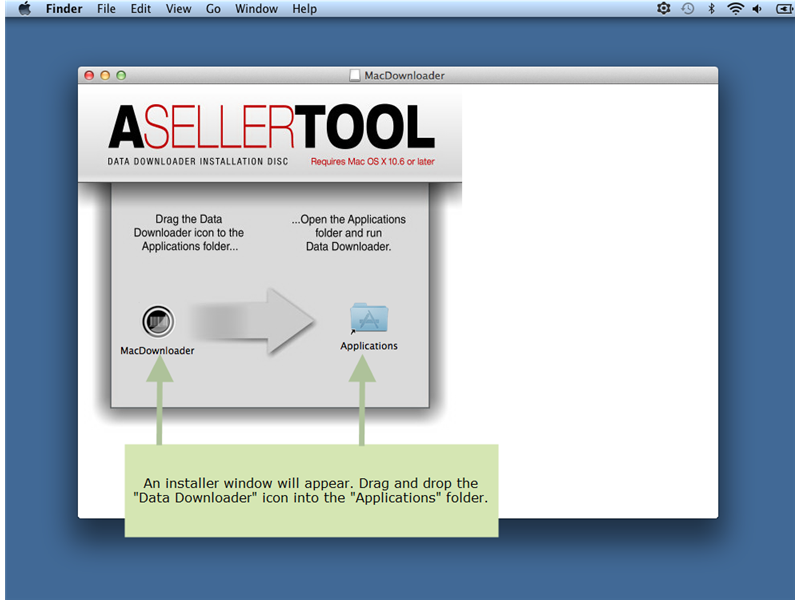Open the View menu
Viewport: 800px width, 600px height.
pyautogui.click(x=178, y=9)
